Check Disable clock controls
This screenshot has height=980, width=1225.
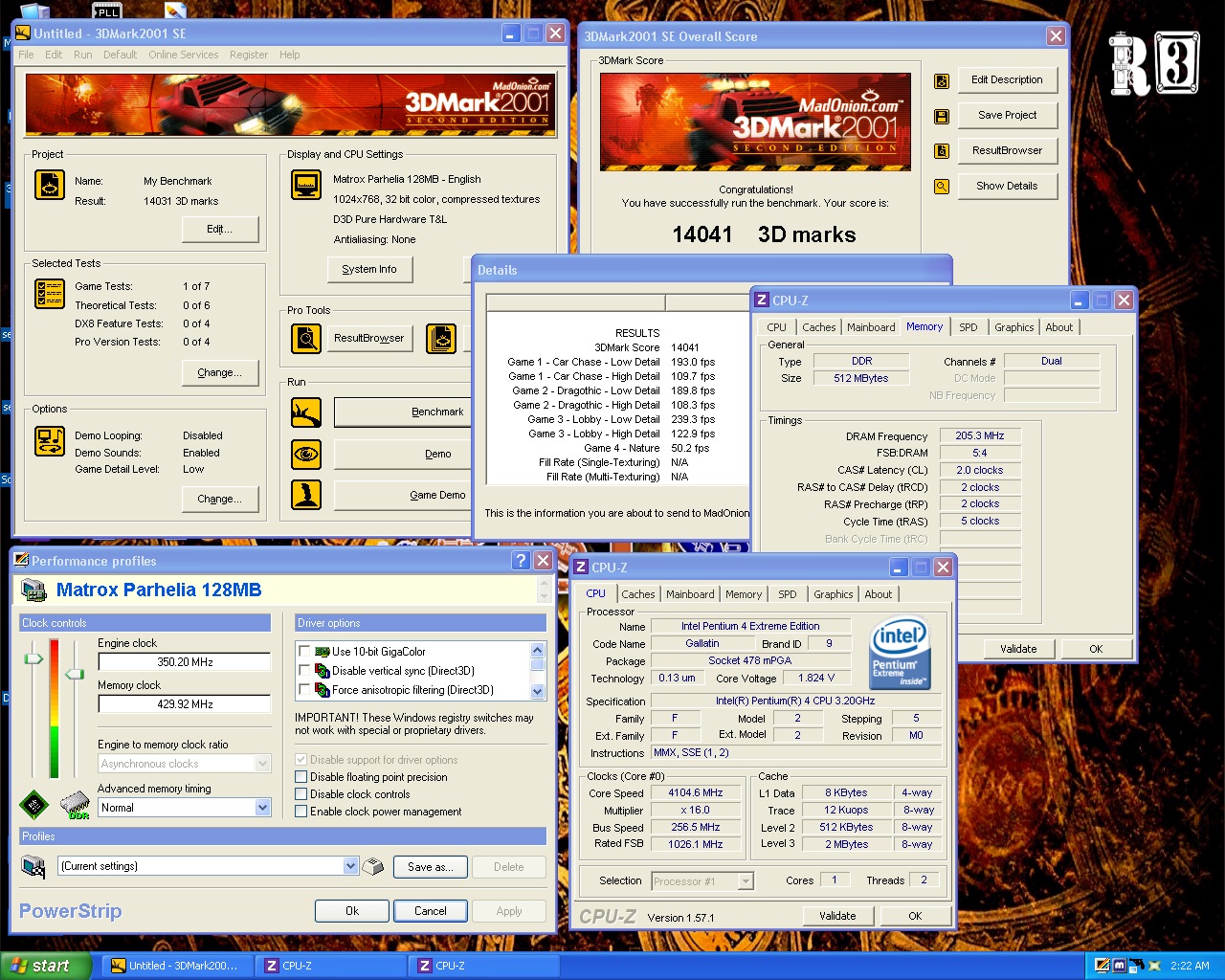tap(301, 794)
